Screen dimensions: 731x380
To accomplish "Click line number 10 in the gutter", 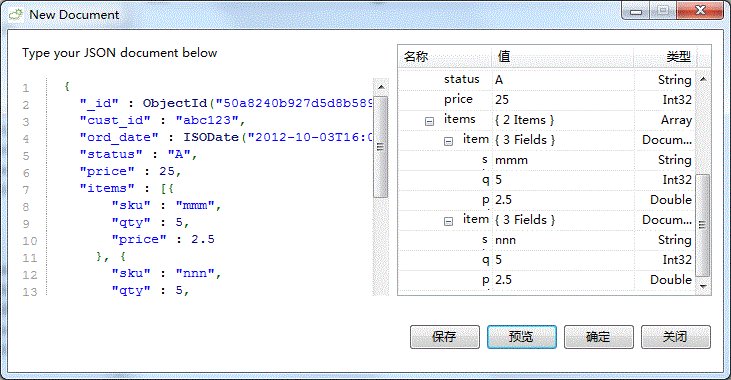I will coord(30,241).
